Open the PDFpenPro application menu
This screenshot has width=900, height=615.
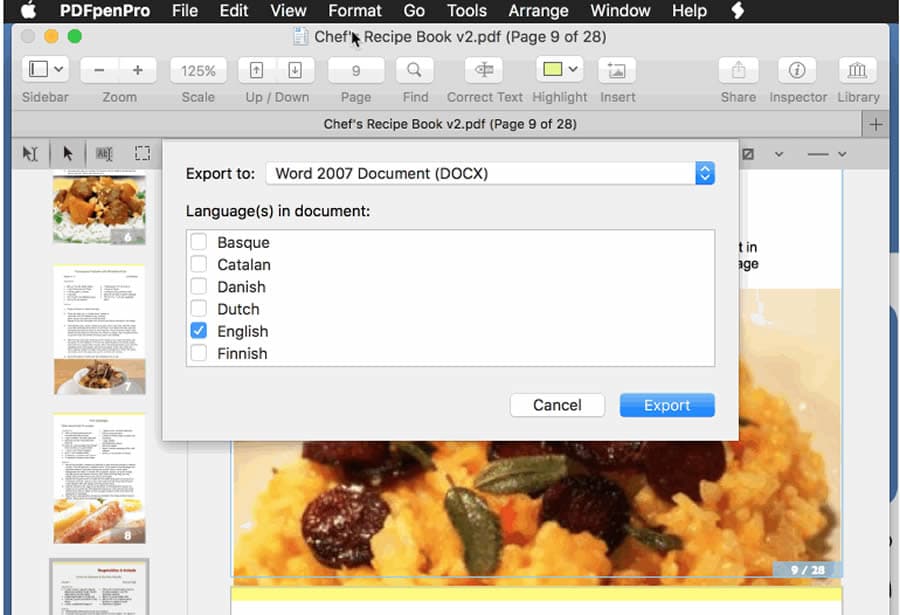coord(105,10)
